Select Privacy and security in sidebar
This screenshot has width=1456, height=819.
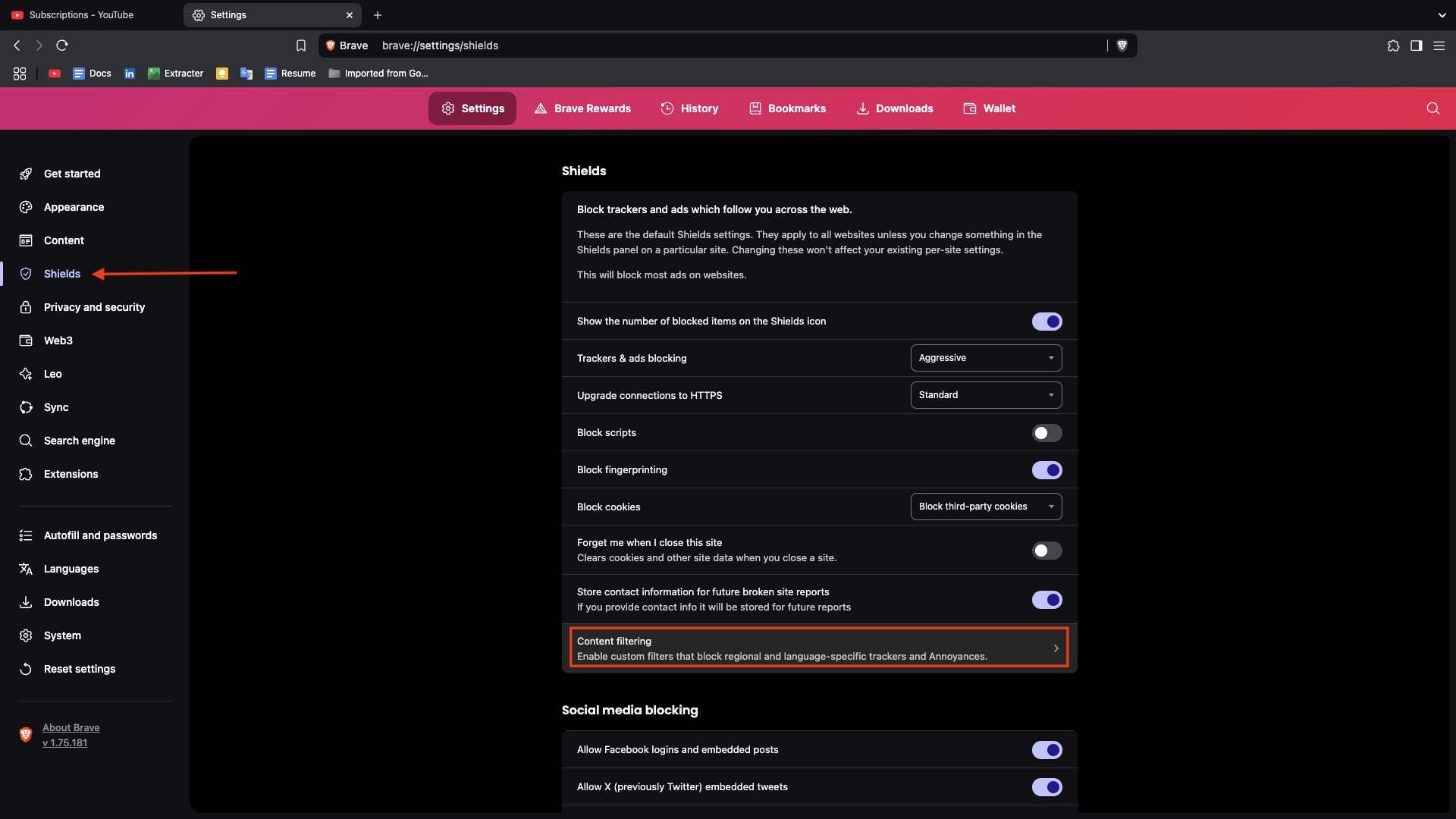pos(93,307)
